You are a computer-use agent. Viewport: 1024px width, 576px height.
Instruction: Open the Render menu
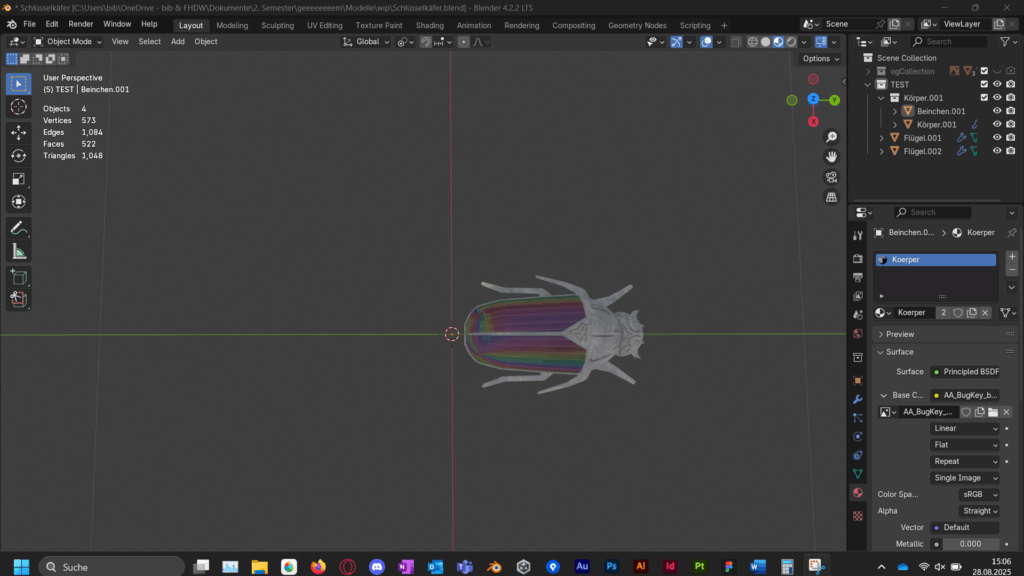tap(81, 24)
